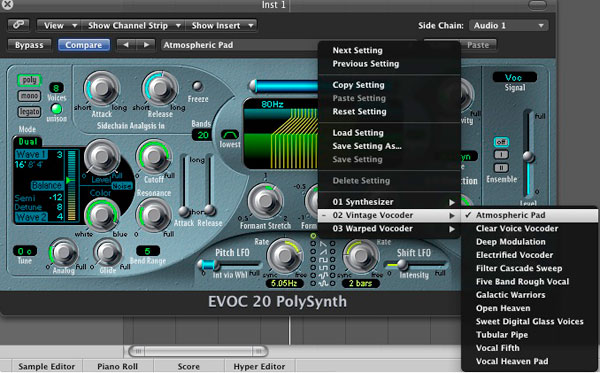Open the Side Chain Audio 1 dropdown
The width and height of the screenshot is (600, 373).
tap(509, 25)
